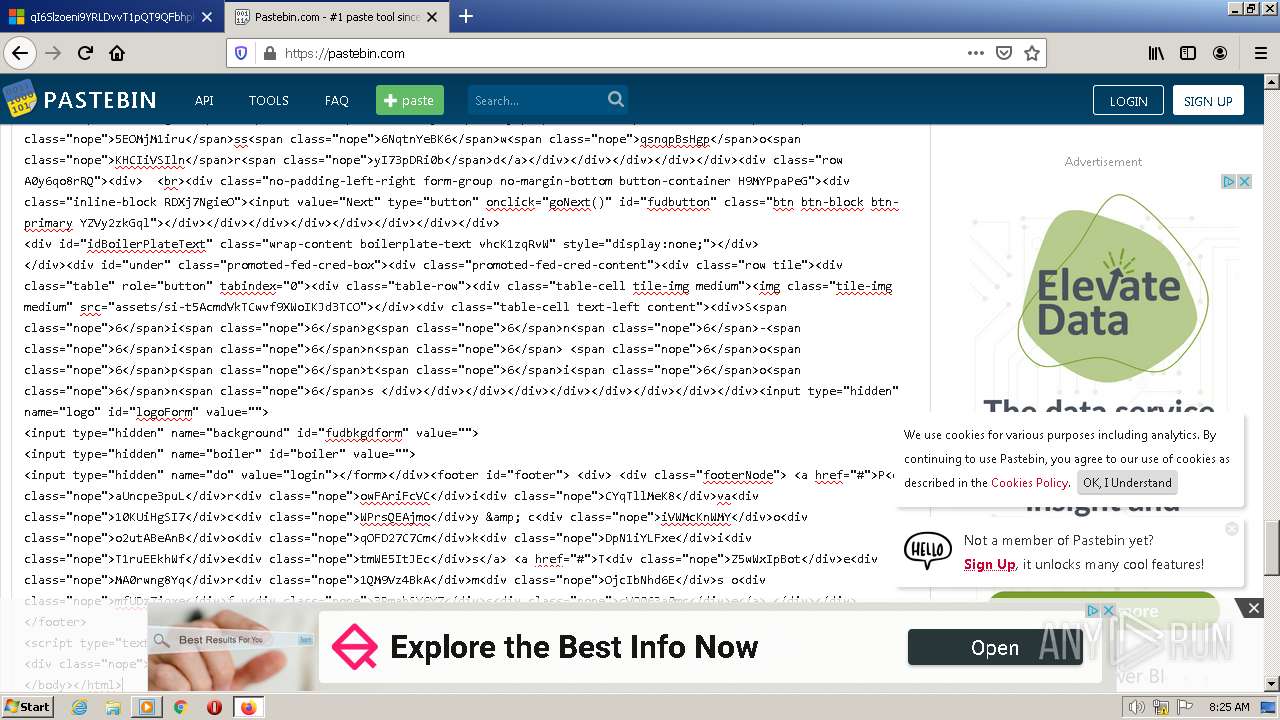Viewport: 1280px width, 720px height.
Task: Open the Firefox hamburger menu
Action: tap(1260, 53)
